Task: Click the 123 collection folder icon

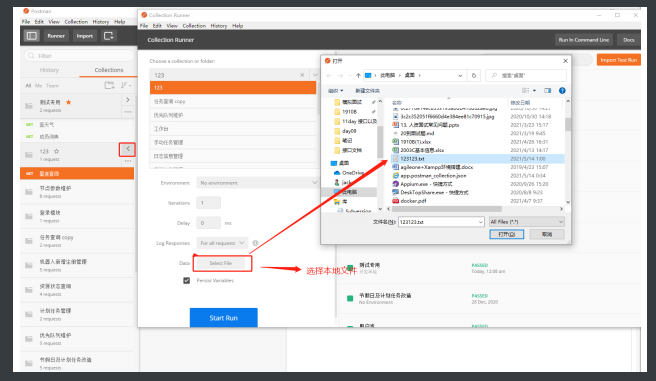Action: coord(29,155)
